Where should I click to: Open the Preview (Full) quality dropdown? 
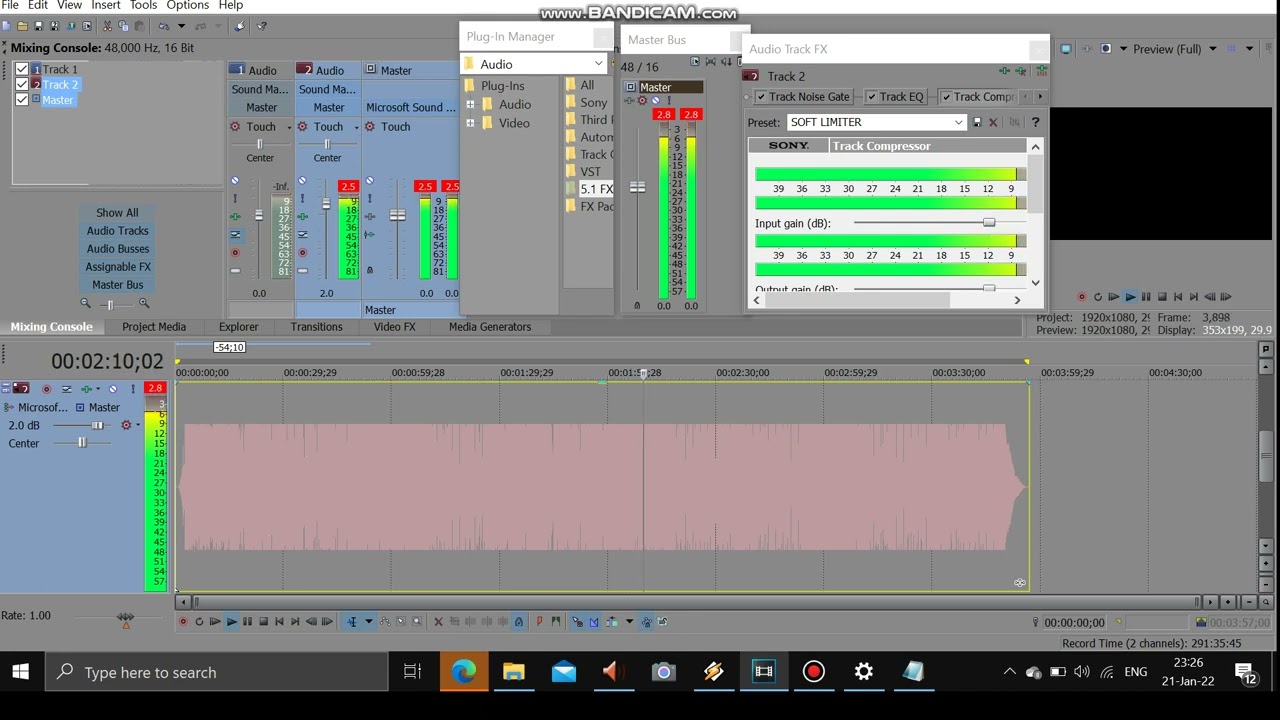(1212, 49)
